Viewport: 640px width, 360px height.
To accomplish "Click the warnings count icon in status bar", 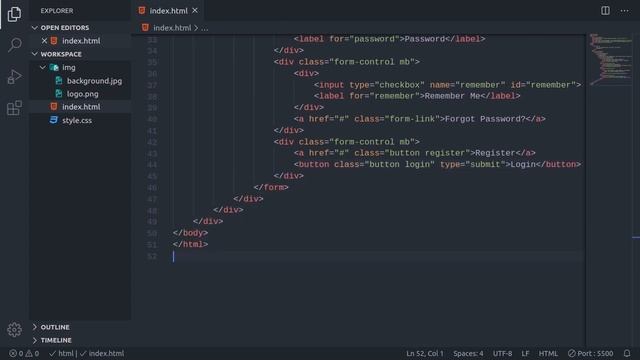I will (x=29, y=353).
